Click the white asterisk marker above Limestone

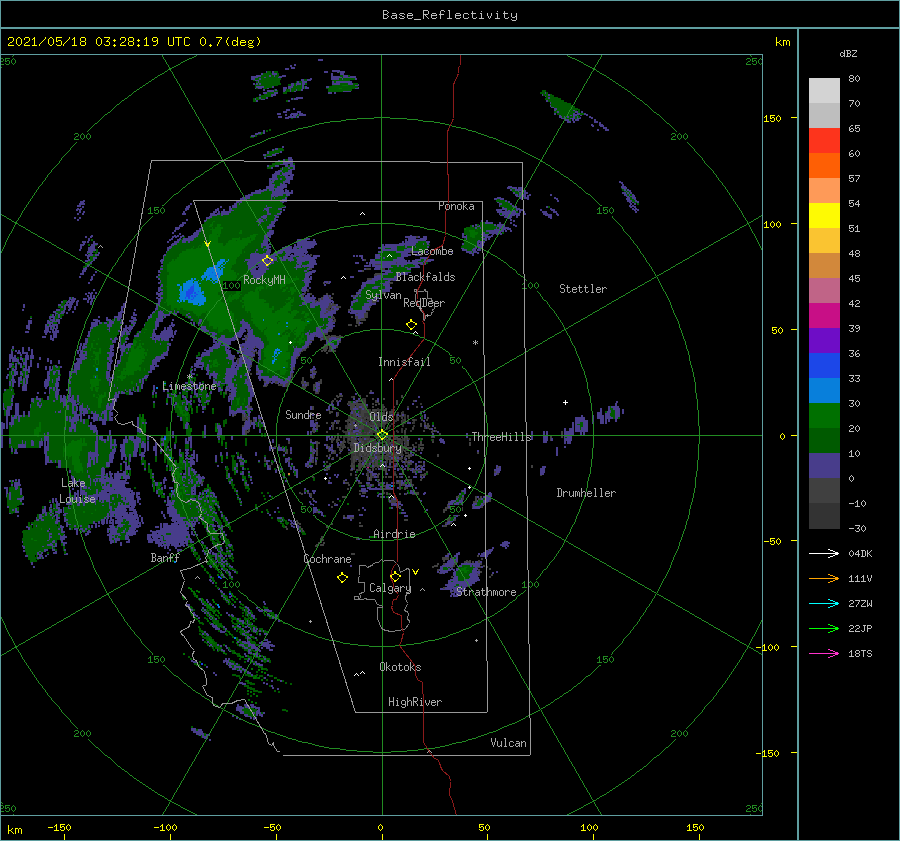point(189,377)
